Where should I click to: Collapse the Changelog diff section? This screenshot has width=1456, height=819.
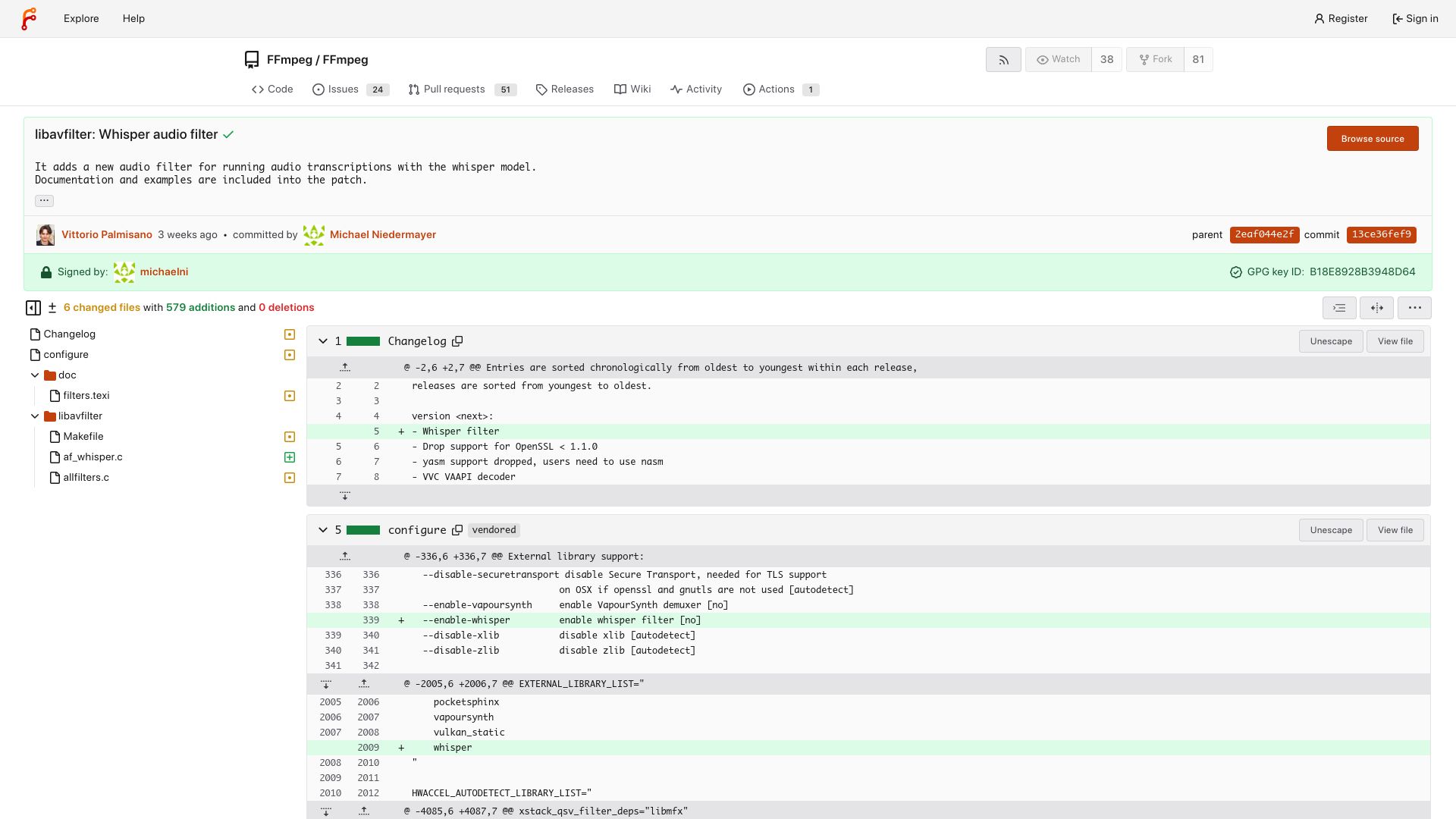click(x=323, y=341)
